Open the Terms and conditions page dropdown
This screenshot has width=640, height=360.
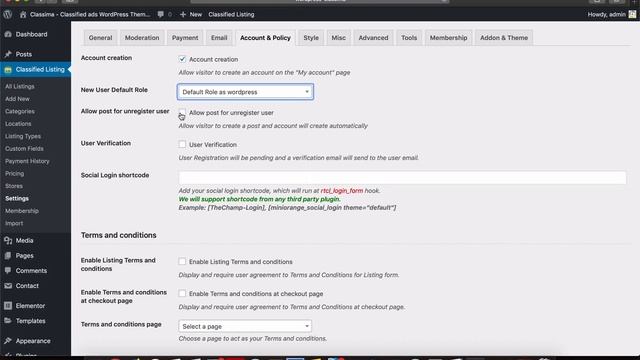click(x=245, y=326)
